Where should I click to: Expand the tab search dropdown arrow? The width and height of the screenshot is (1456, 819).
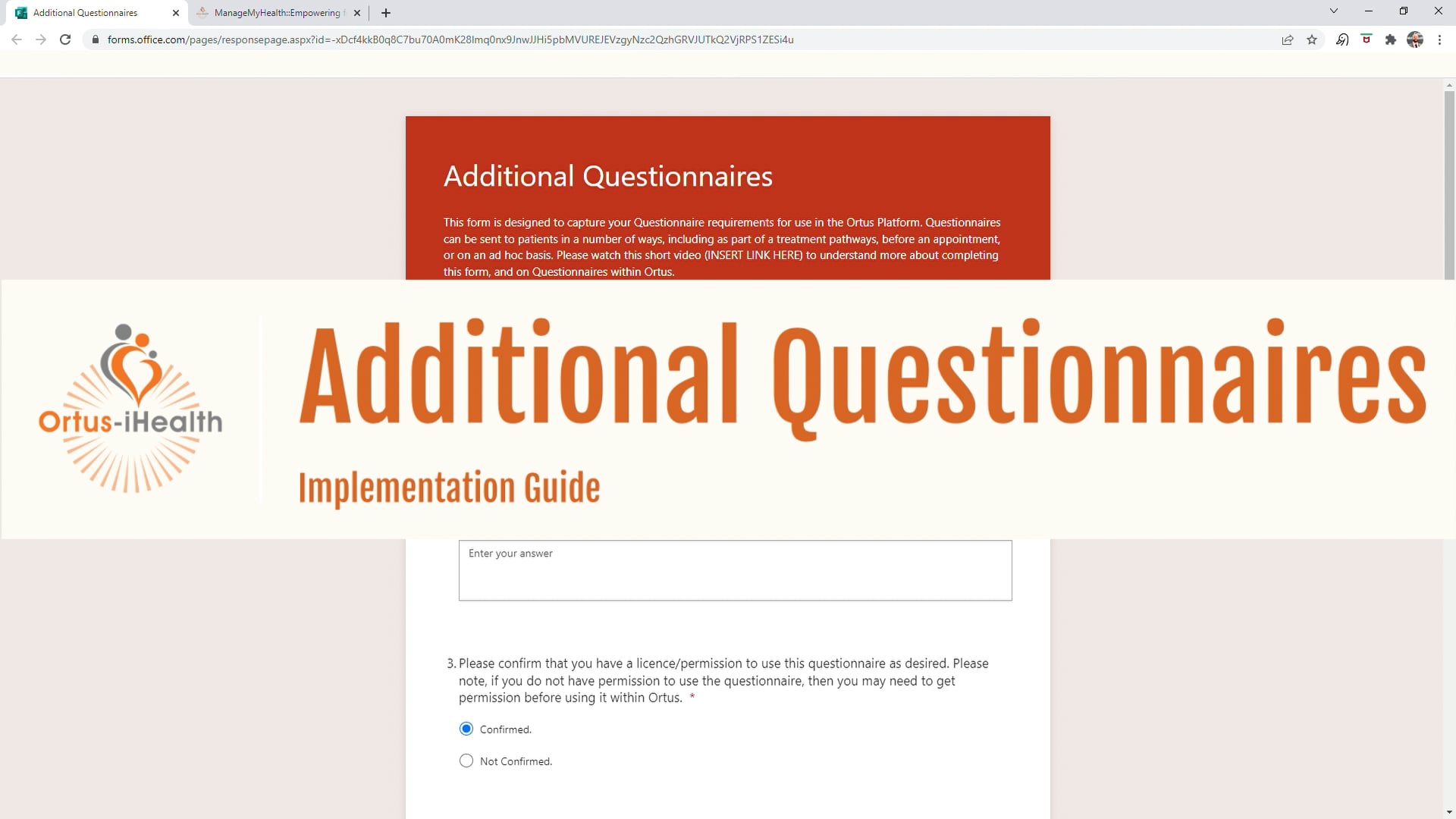point(1334,11)
